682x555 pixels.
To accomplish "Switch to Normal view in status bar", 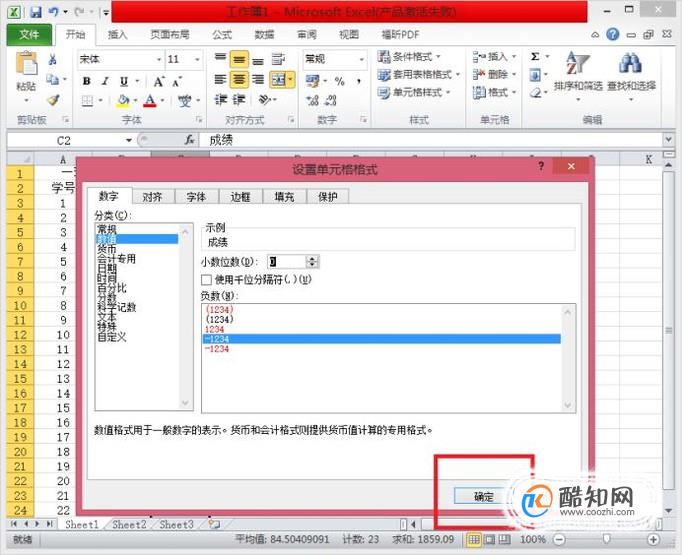I will click(x=475, y=540).
